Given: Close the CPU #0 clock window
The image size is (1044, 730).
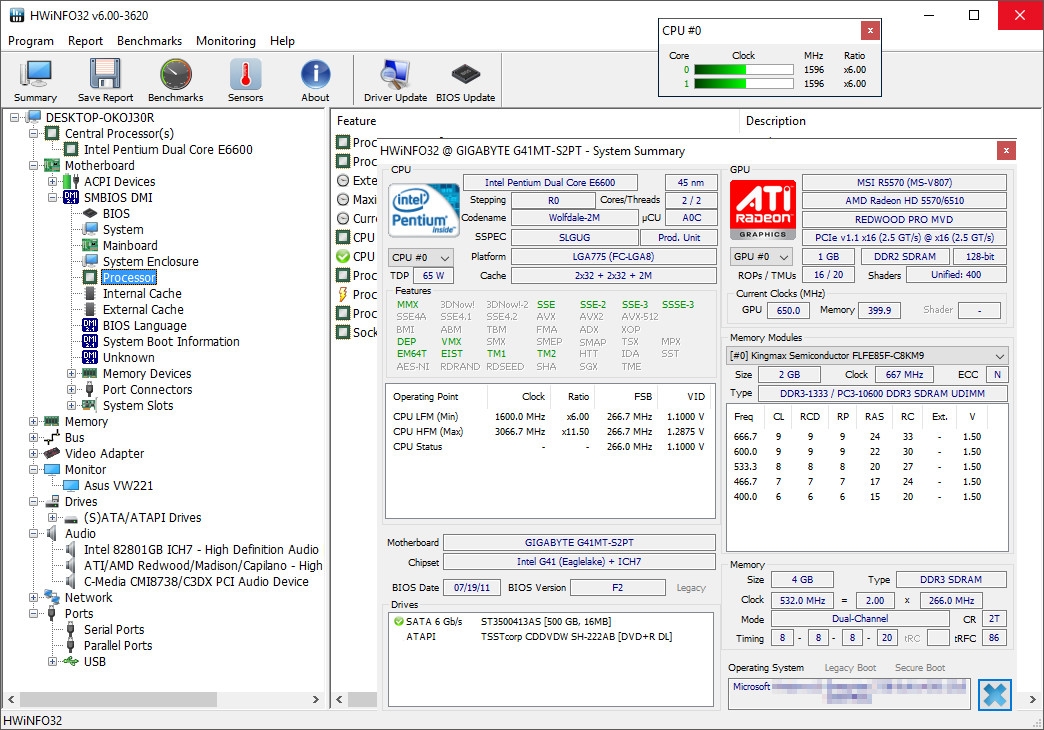Looking at the screenshot, I should point(870,30).
